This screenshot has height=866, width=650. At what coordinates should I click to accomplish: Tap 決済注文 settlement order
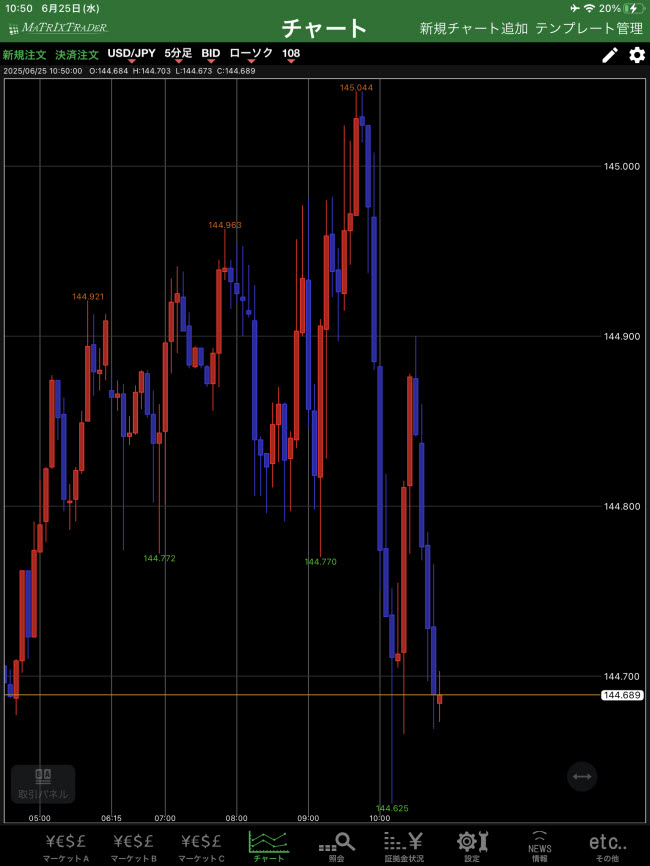(x=77, y=55)
